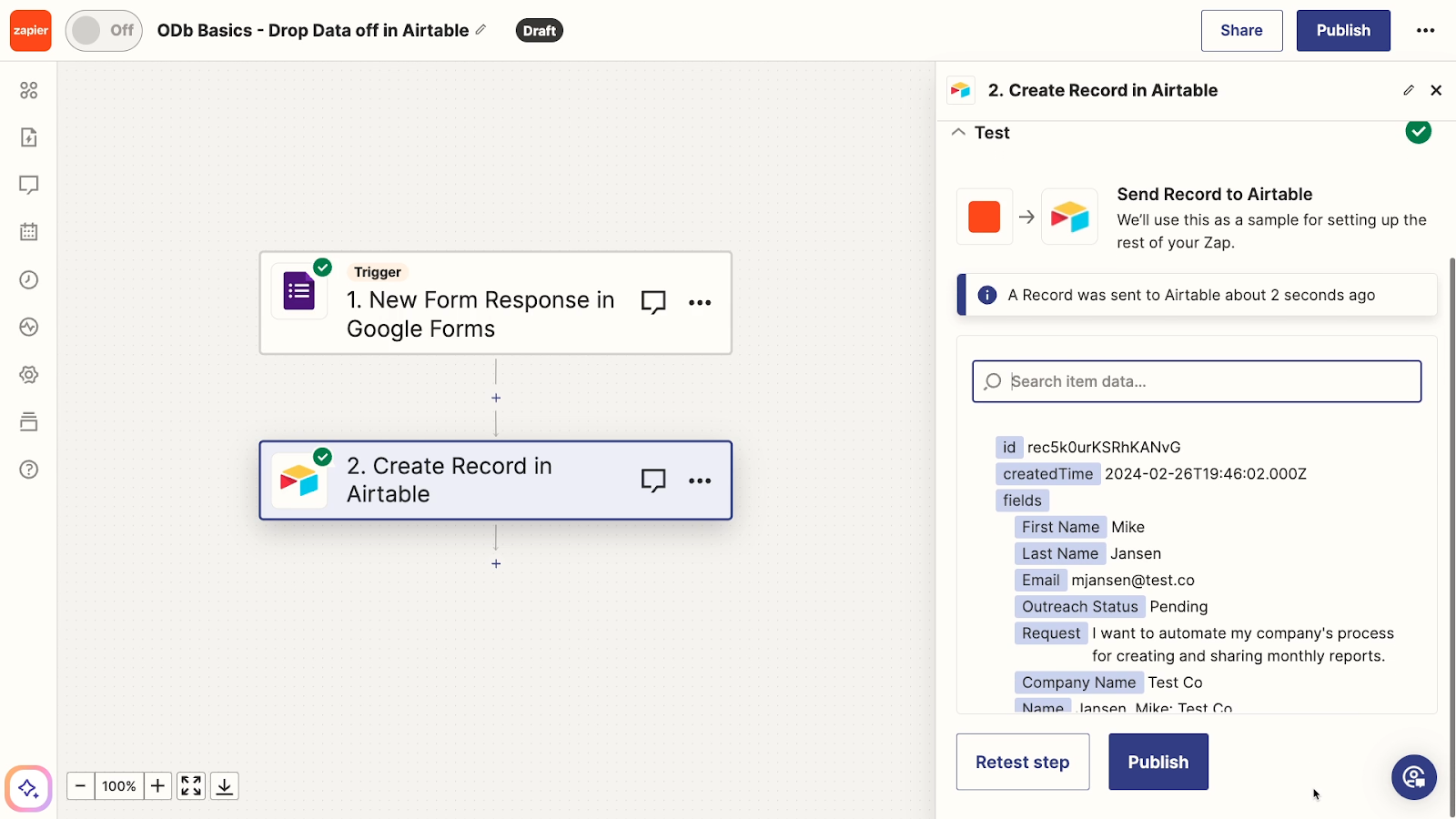Click the Retest step button

point(1022,762)
